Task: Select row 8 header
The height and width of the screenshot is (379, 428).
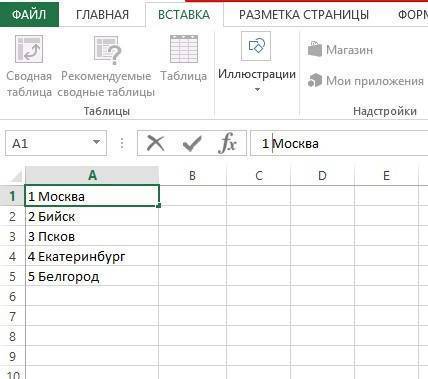Action: (12, 336)
